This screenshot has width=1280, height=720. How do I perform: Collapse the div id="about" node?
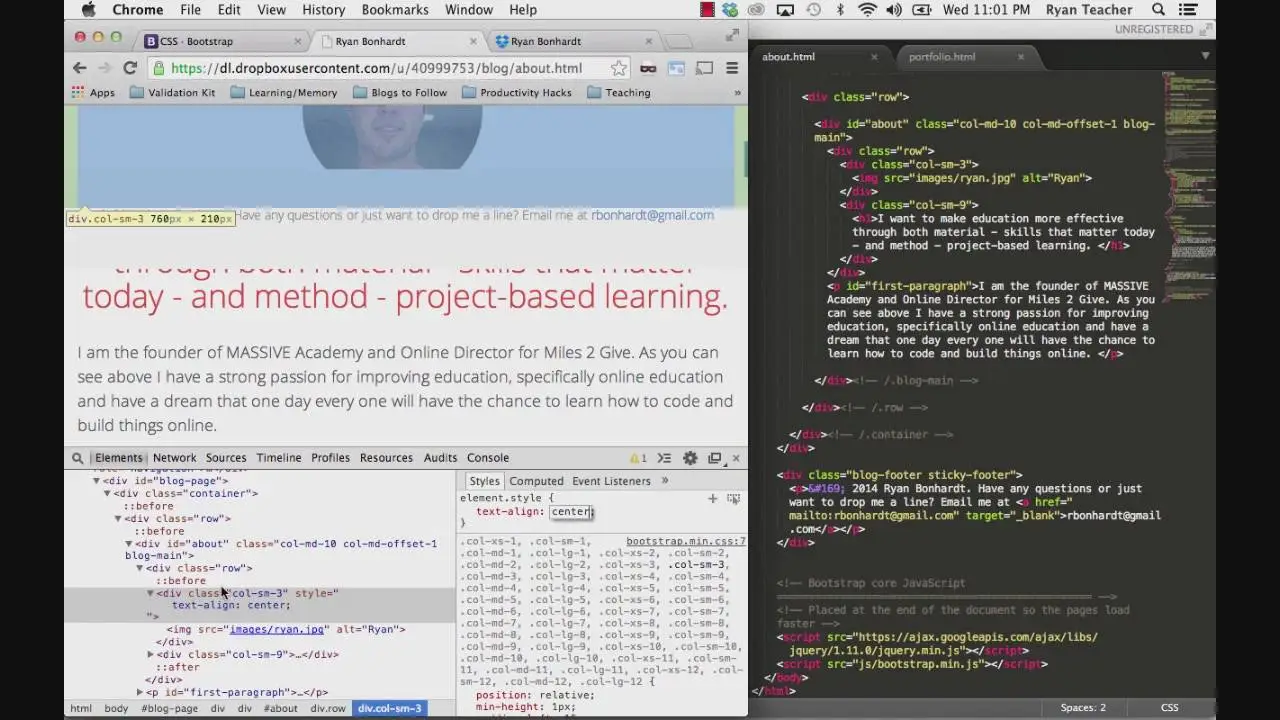[x=128, y=544]
